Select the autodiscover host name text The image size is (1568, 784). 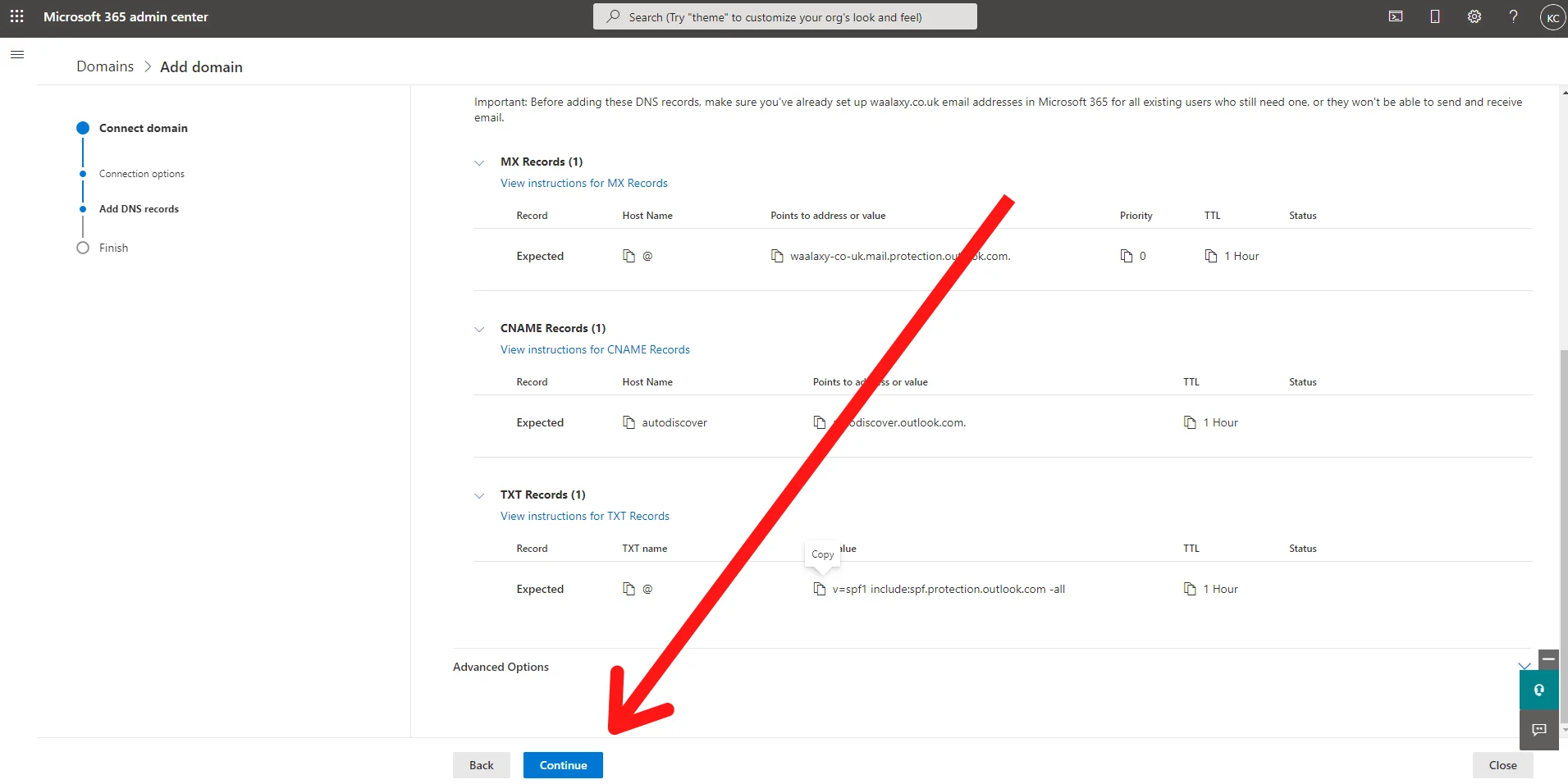[674, 422]
